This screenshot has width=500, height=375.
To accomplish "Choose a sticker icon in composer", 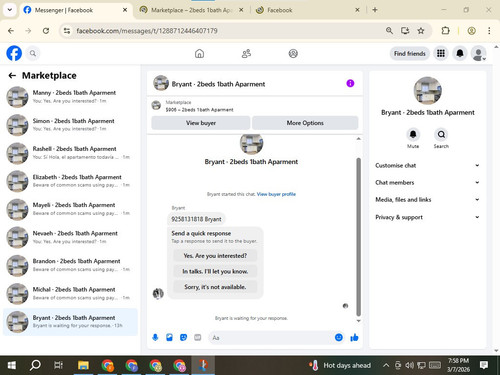I will click(183, 338).
